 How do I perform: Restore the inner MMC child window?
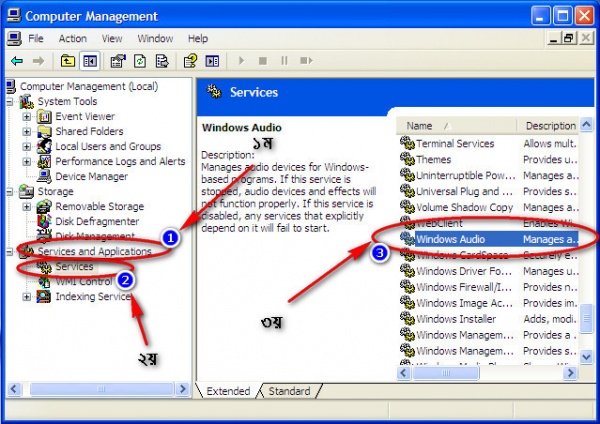tap(569, 38)
